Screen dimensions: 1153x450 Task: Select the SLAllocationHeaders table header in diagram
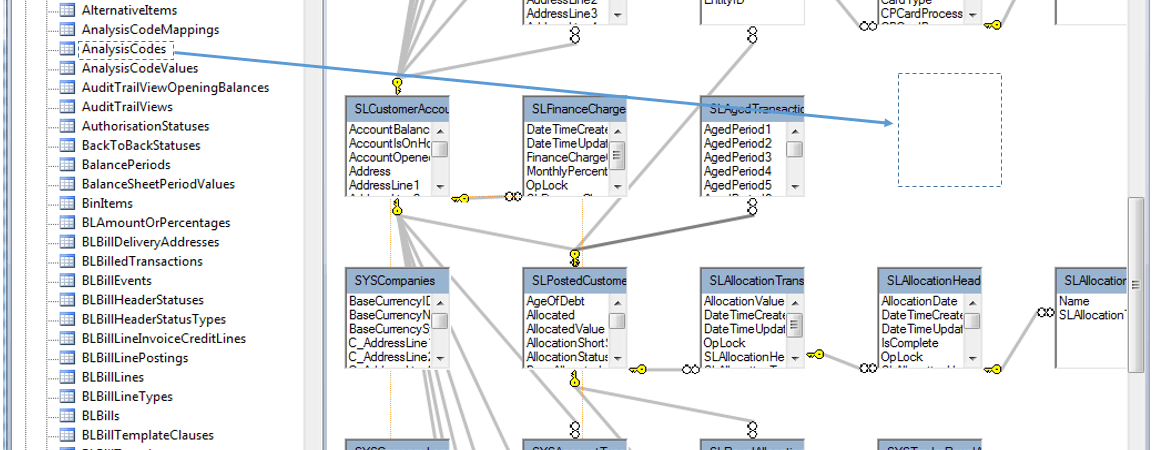pos(929,281)
